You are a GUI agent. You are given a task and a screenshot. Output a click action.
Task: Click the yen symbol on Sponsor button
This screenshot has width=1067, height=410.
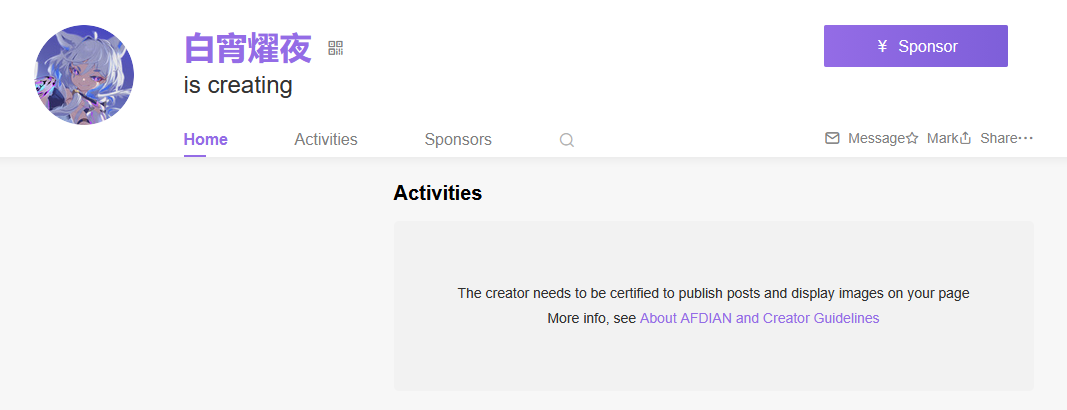pyautogui.click(x=882, y=46)
